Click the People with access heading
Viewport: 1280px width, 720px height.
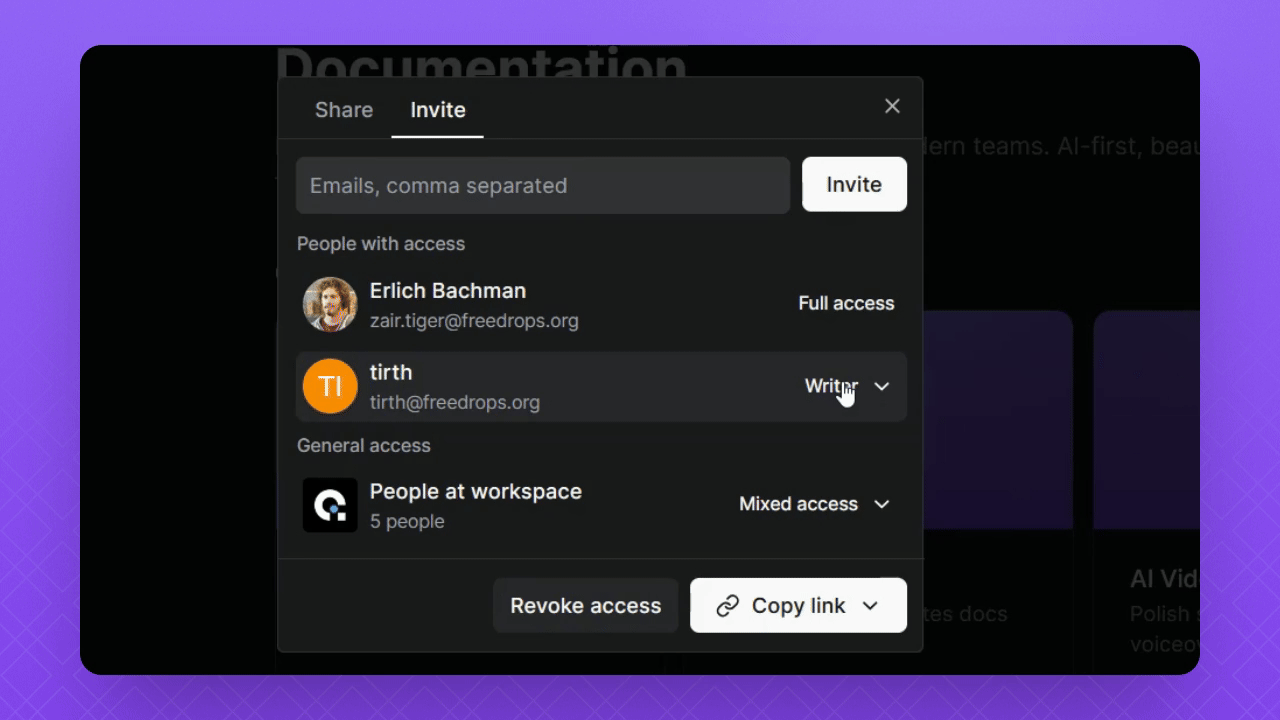(x=381, y=244)
